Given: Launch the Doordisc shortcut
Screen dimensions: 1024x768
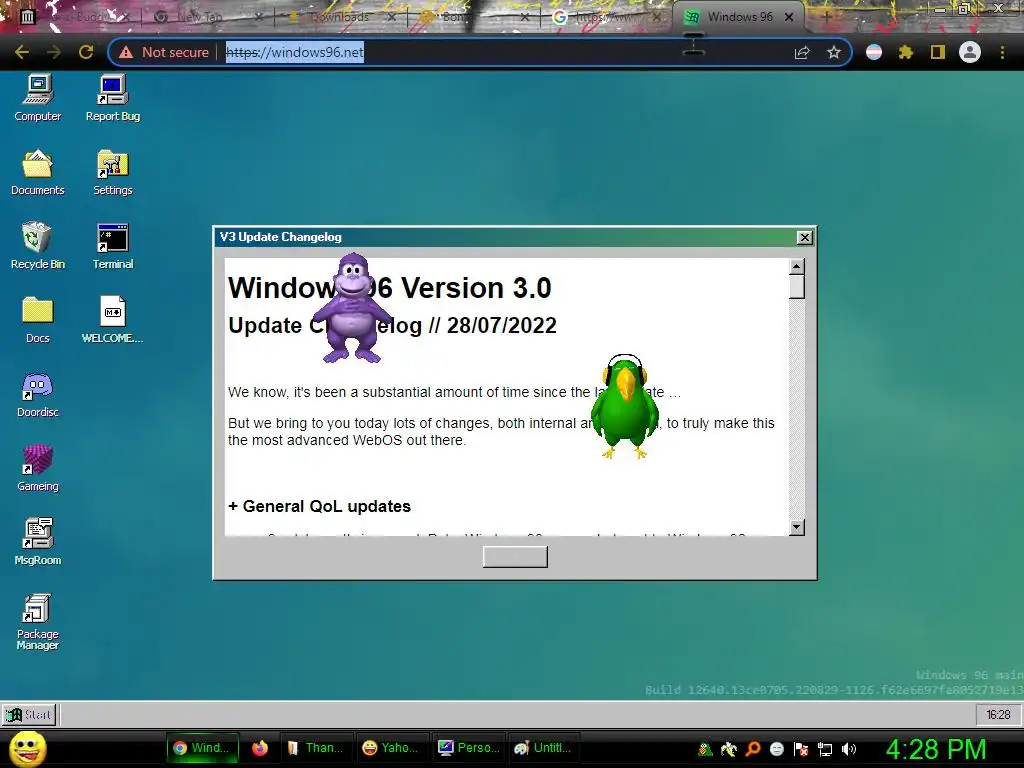Looking at the screenshot, I should [38, 394].
